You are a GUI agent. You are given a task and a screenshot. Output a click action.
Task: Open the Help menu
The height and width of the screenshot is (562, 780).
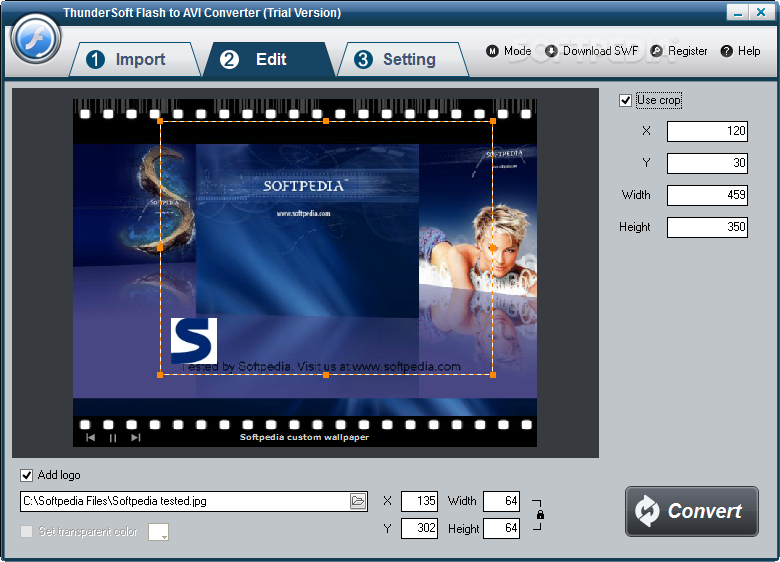coord(740,51)
